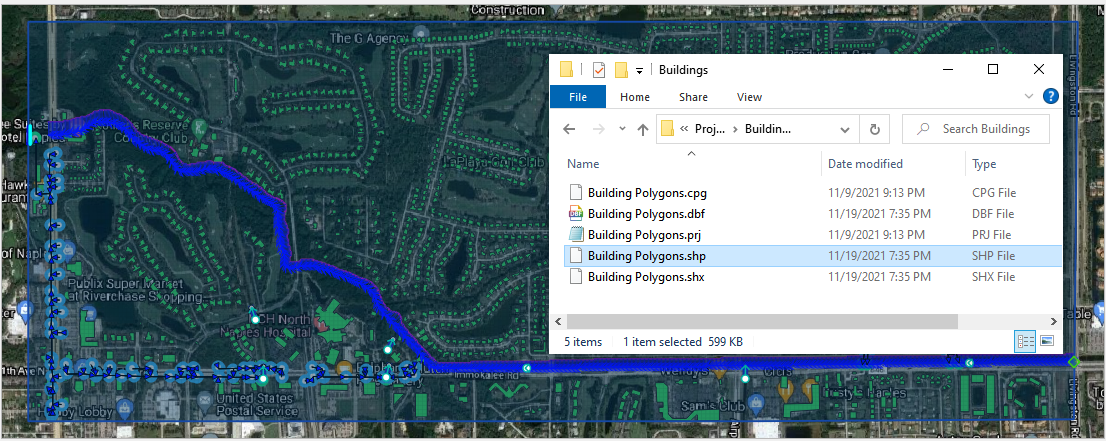Open the File menu
Screen dimensions: 1106x441
(577, 97)
